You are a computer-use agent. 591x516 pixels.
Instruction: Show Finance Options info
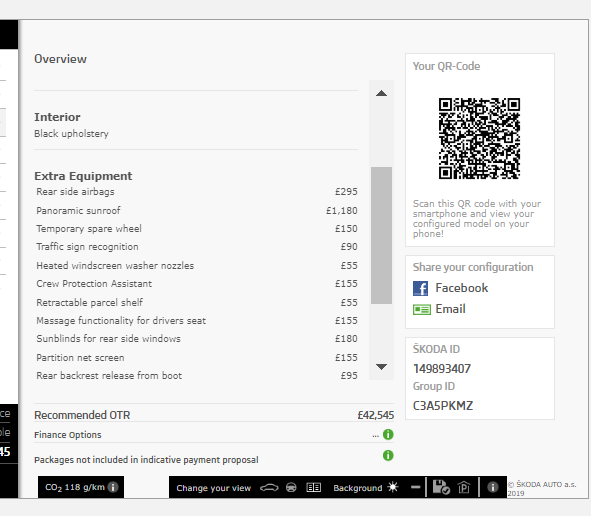(x=388, y=435)
